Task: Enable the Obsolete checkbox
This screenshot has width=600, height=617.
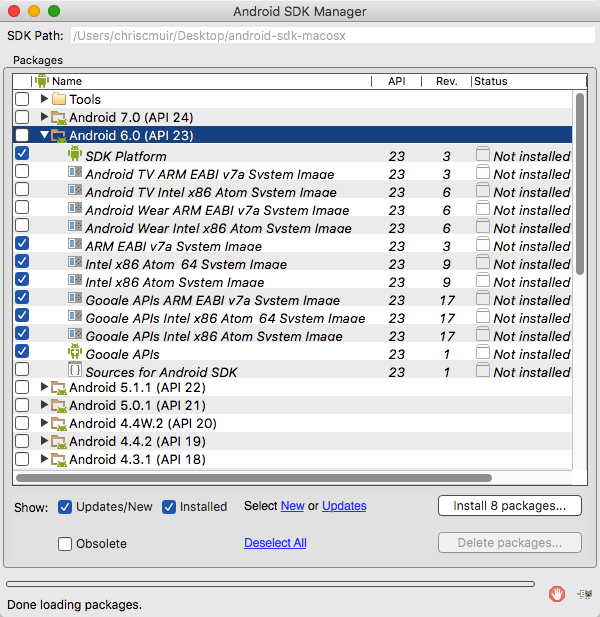Action: (65, 544)
